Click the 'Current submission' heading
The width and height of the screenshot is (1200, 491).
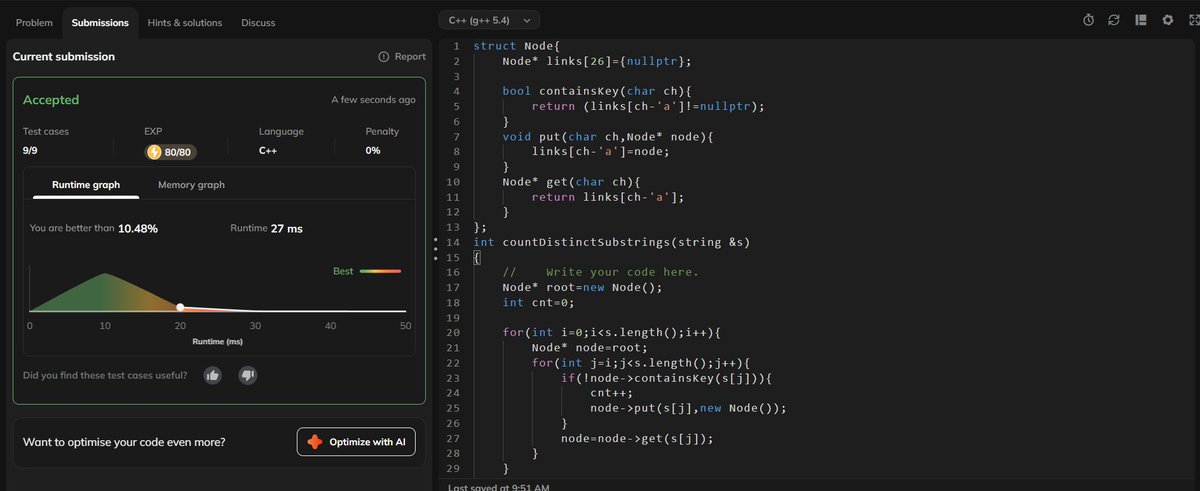click(x=63, y=57)
